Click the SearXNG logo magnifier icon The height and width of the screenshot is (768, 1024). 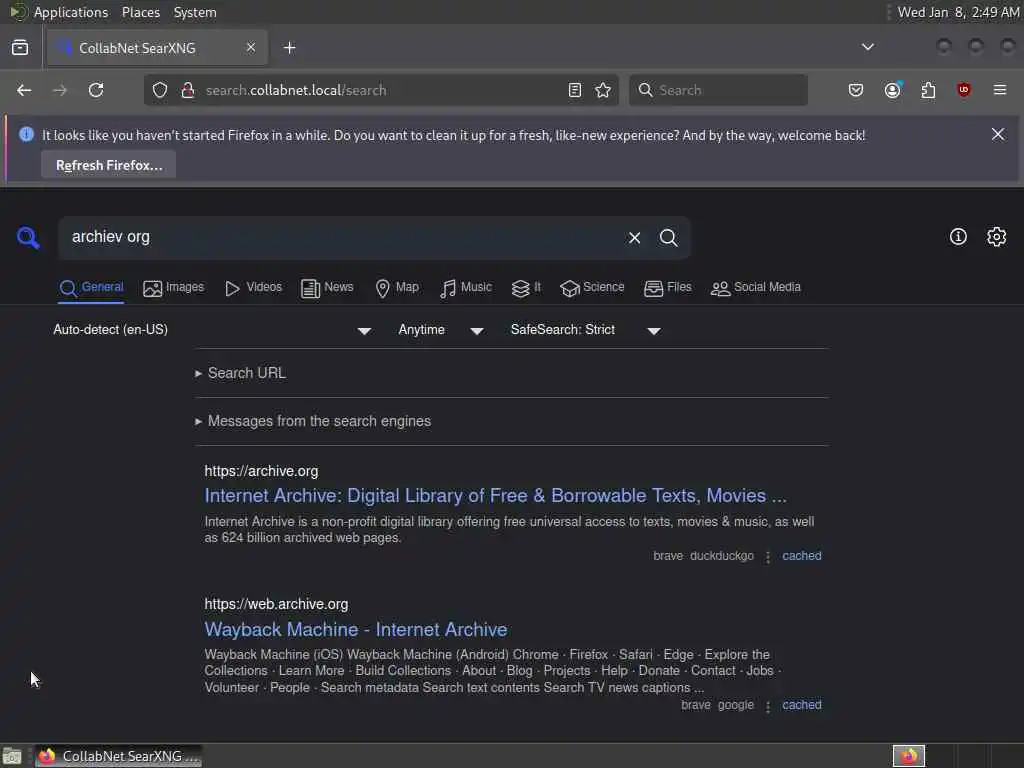(28, 238)
